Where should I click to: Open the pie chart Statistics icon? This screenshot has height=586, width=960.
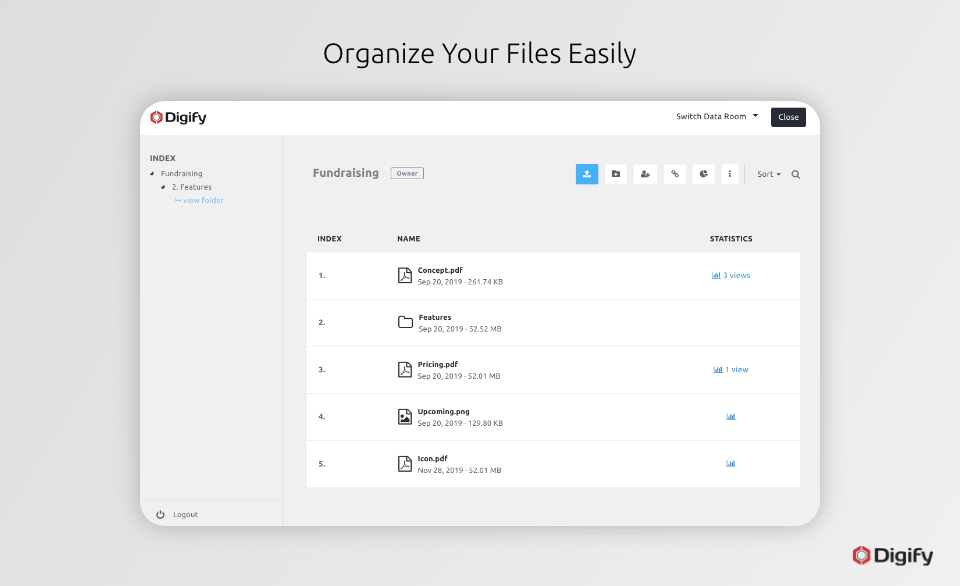(x=703, y=173)
